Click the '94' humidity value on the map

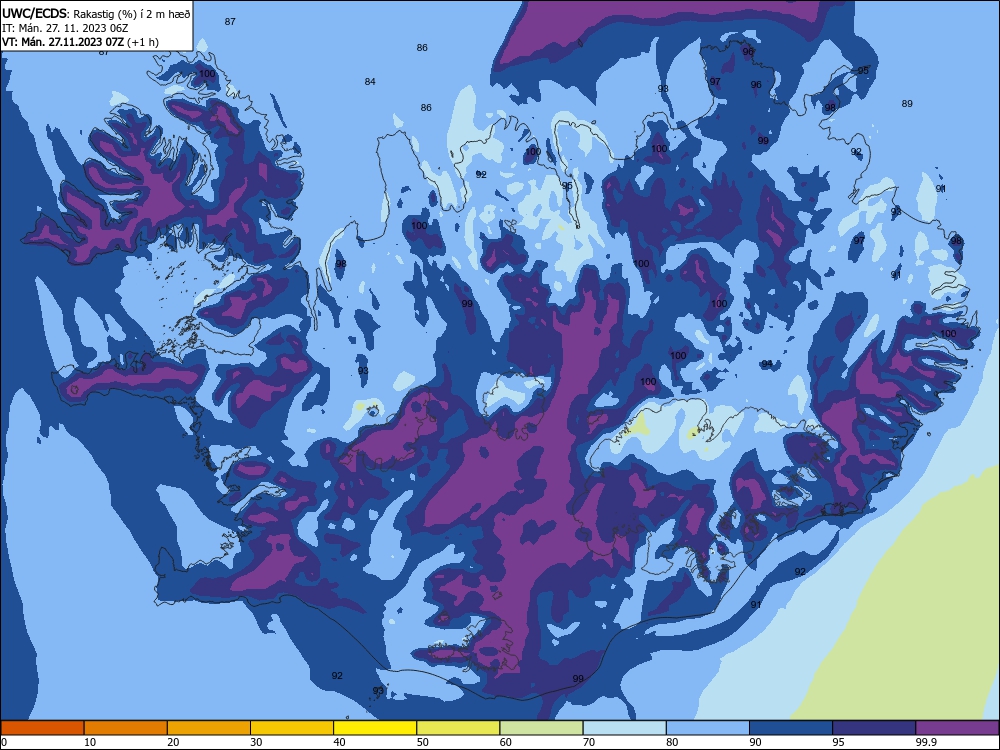coord(767,364)
